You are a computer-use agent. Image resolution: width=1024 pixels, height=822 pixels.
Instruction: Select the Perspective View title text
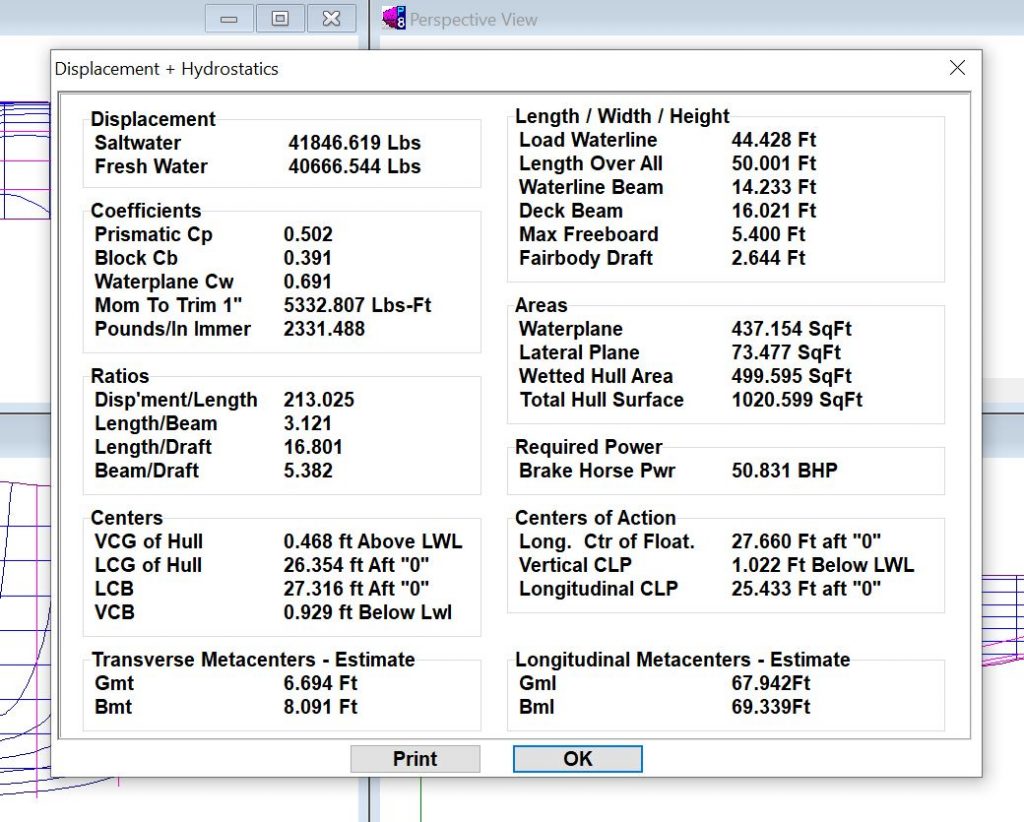coord(473,20)
